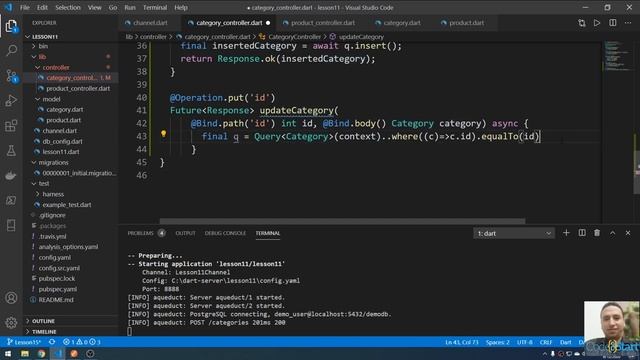Open the Docker view in activity bar
The width and height of the screenshot is (640, 360).
tap(11, 176)
